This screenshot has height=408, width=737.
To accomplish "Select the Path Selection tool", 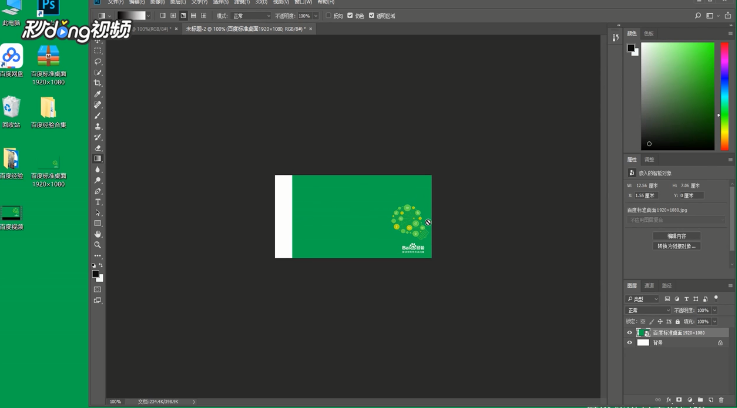I will (98, 213).
